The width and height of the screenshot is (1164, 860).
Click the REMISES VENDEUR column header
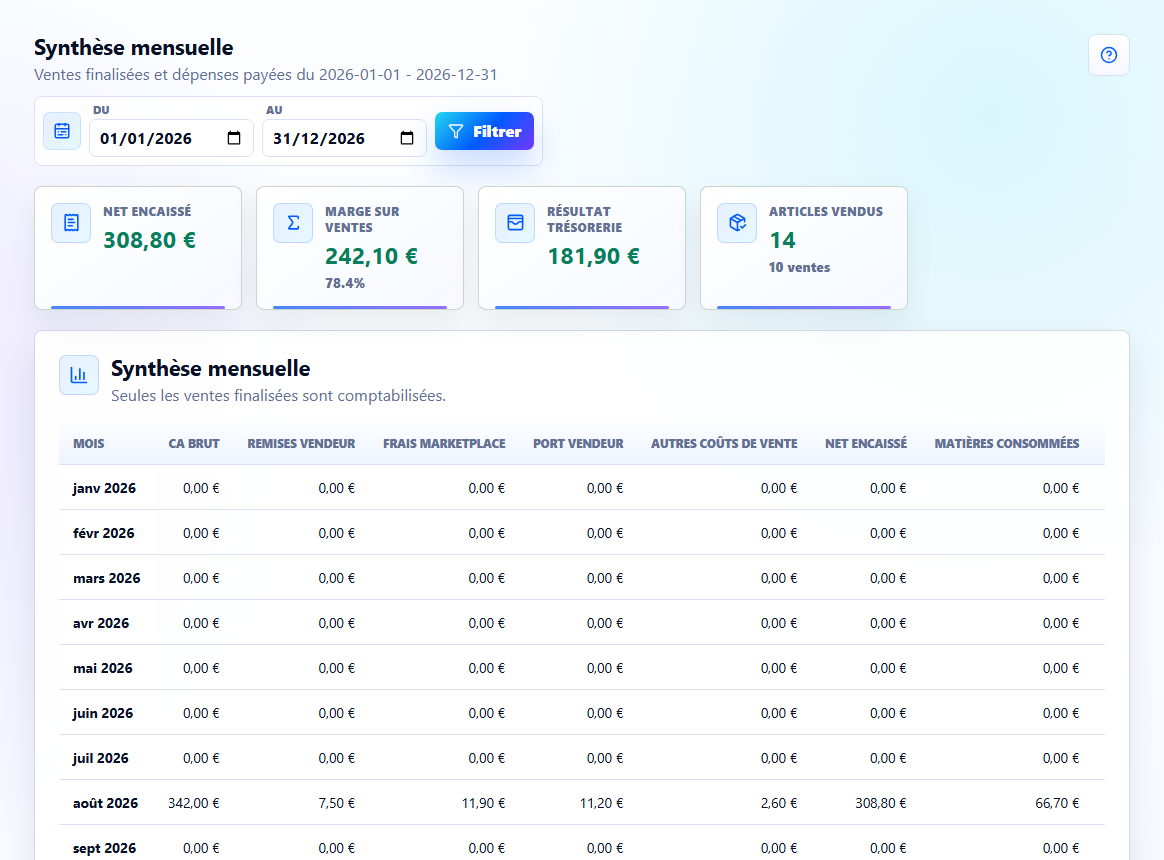tap(301, 443)
